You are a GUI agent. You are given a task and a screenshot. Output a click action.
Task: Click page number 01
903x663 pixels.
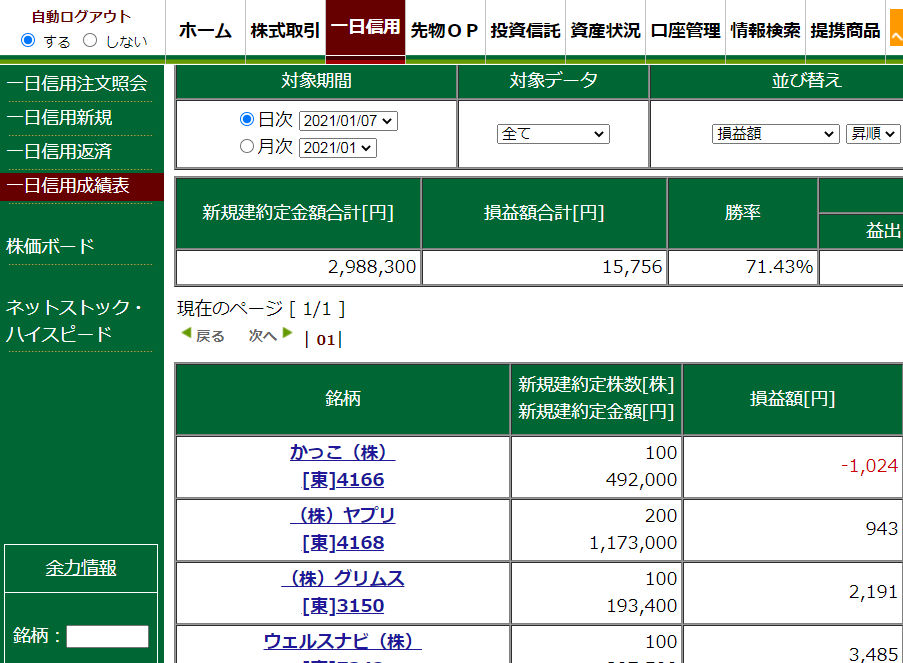click(325, 340)
